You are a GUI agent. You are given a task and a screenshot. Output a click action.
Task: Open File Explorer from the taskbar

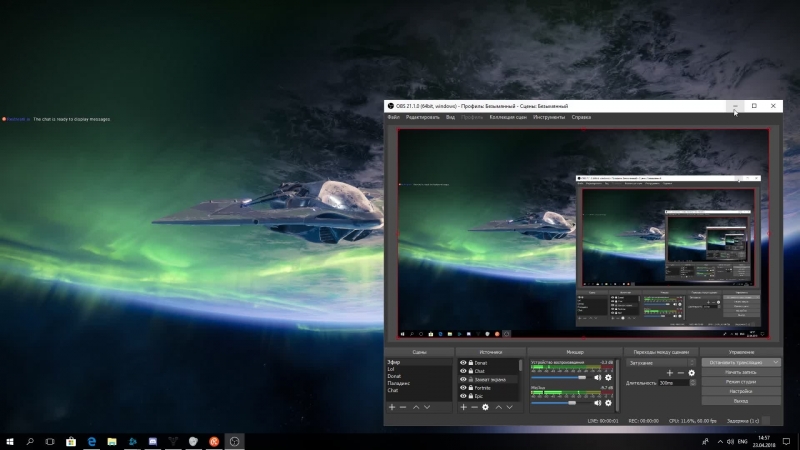[x=112, y=441]
